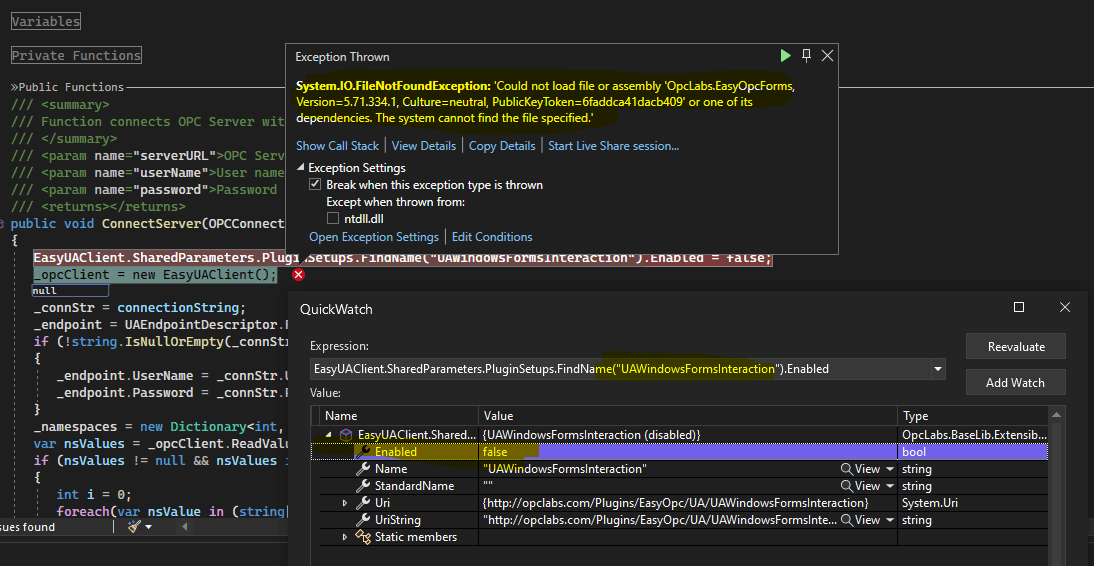This screenshot has height=566, width=1094.
Task: Click the Copy Details link
Action: tap(502, 146)
